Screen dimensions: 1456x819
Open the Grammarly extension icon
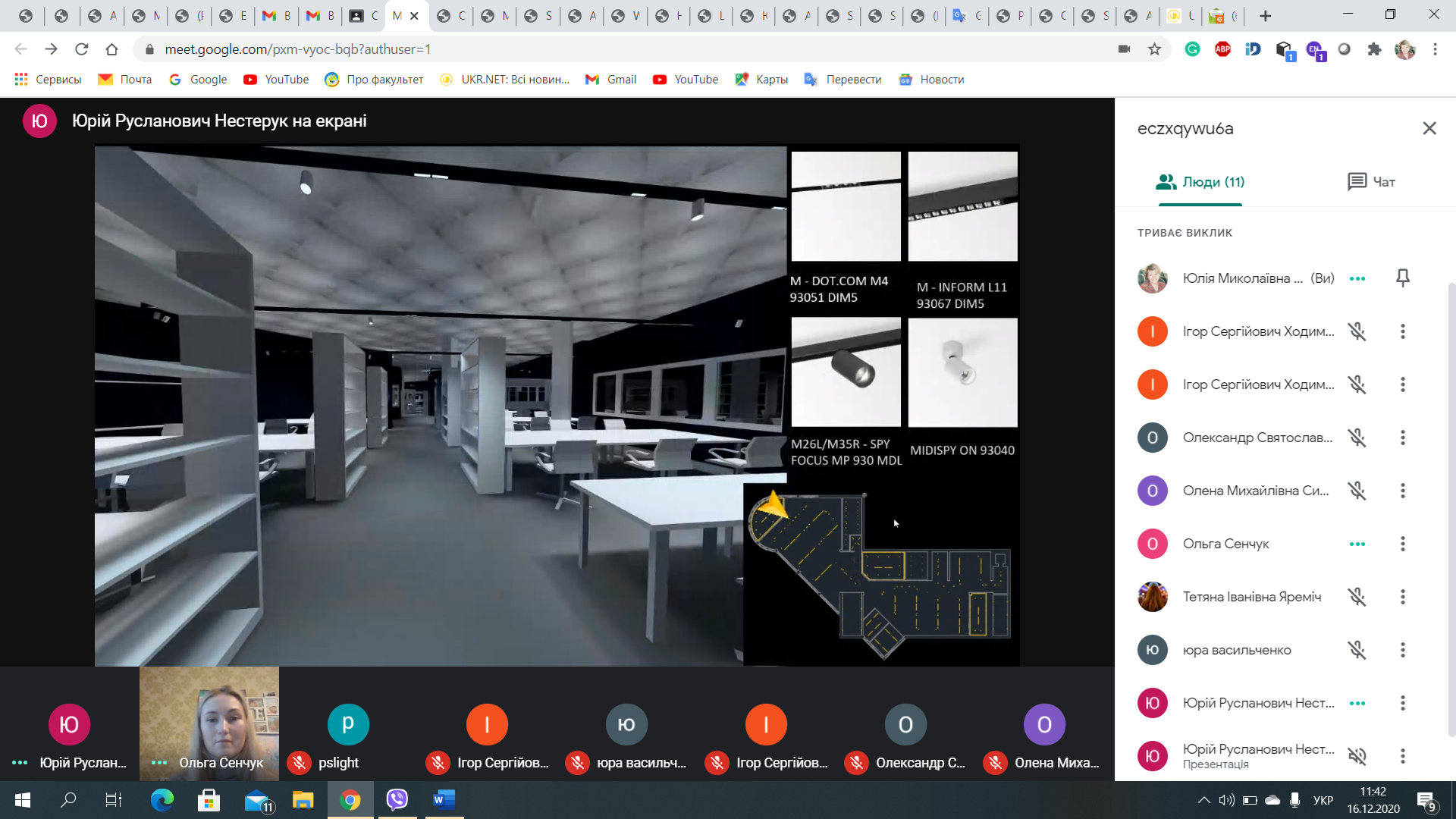1192,49
